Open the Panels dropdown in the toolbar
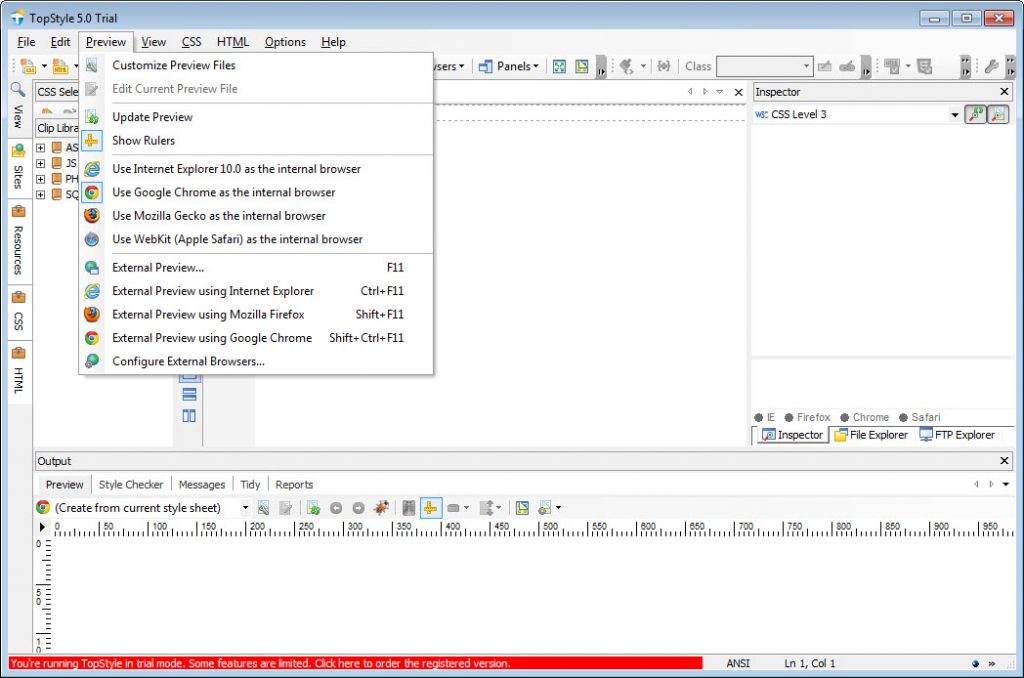The width and height of the screenshot is (1024, 678). coord(509,66)
